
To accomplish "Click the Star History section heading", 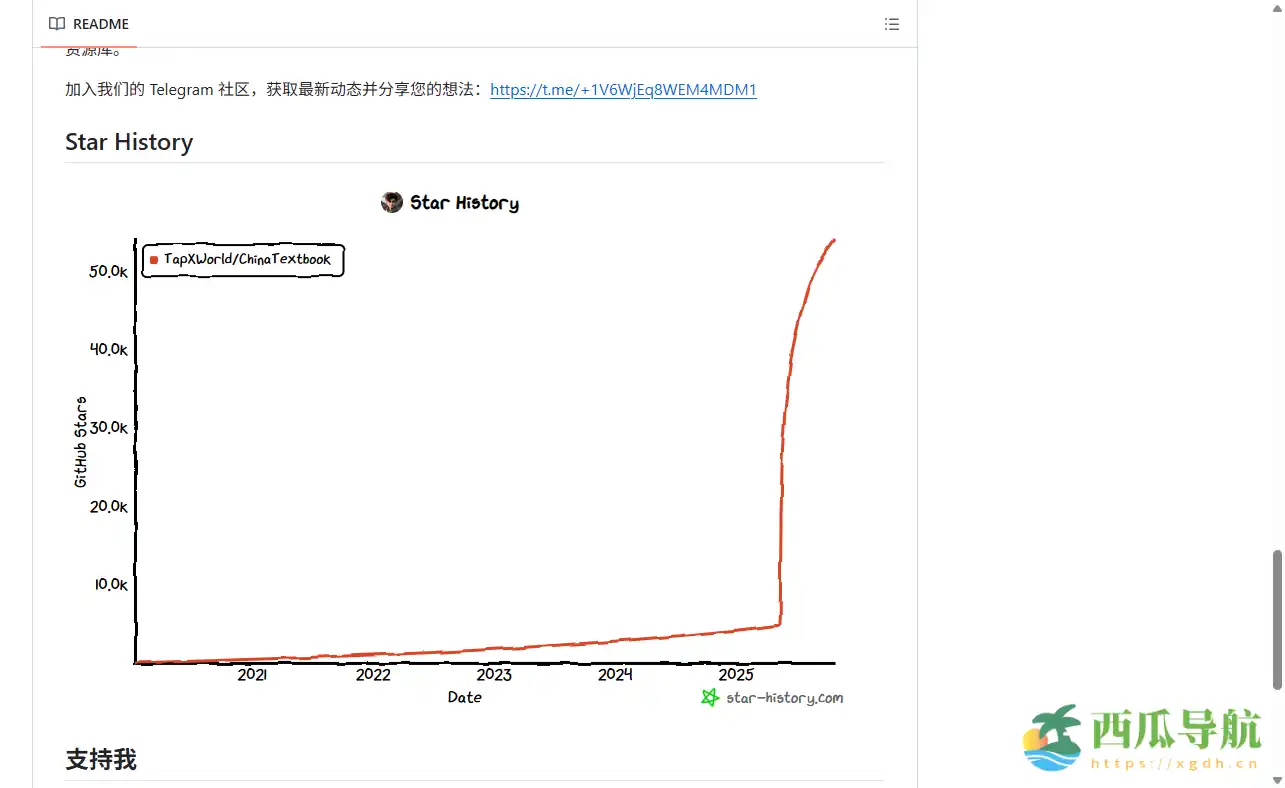I will coord(129,142).
